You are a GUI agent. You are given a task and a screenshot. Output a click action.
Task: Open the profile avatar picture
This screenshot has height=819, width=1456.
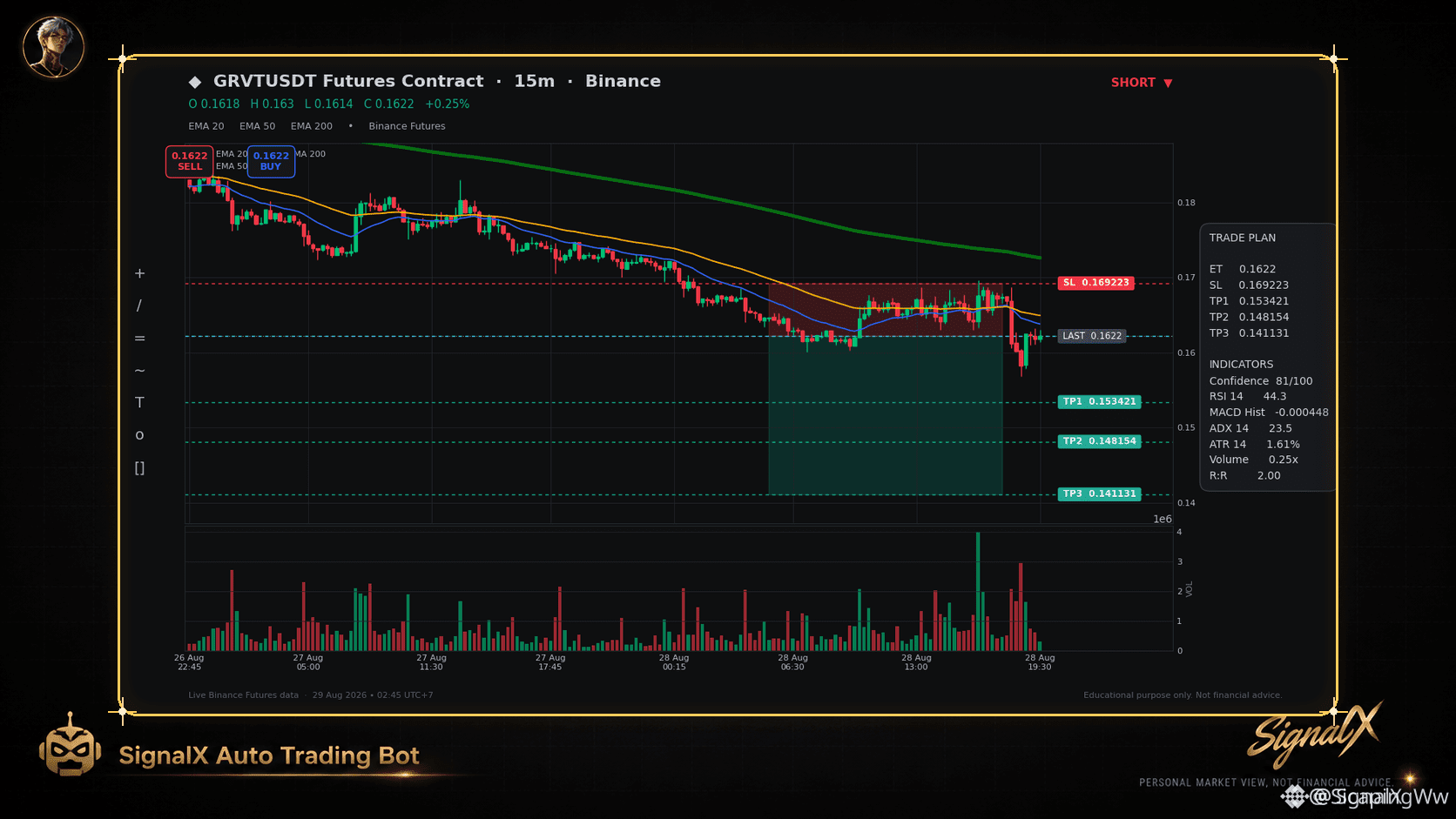[x=53, y=47]
